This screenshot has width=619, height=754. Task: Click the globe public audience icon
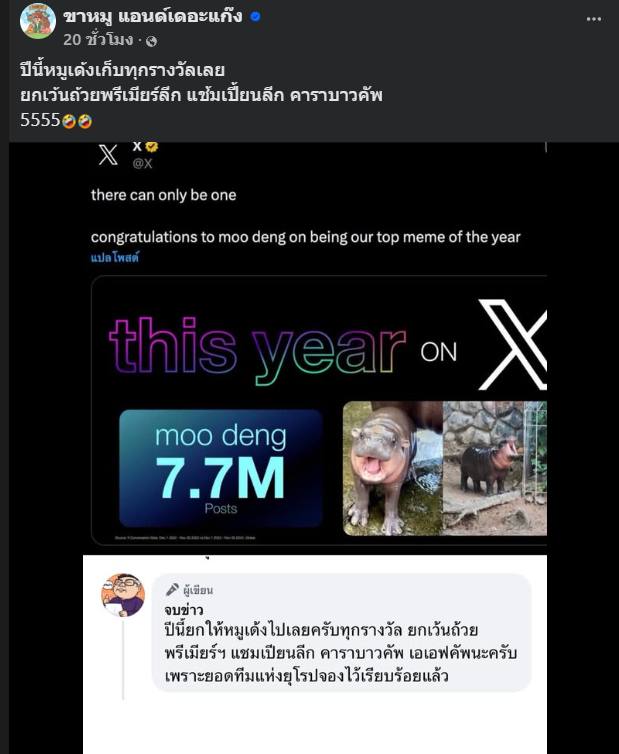[x=151, y=41]
